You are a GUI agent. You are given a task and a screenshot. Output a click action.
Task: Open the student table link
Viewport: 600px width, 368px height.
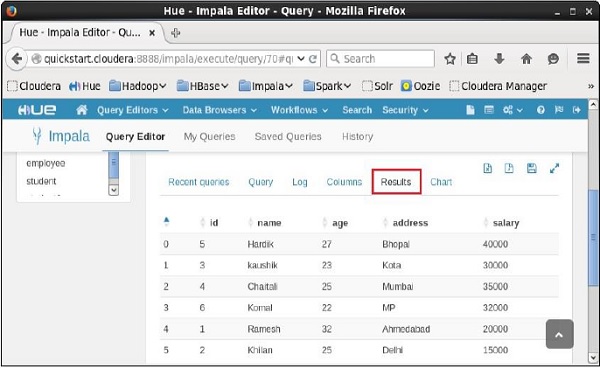tap(41, 181)
